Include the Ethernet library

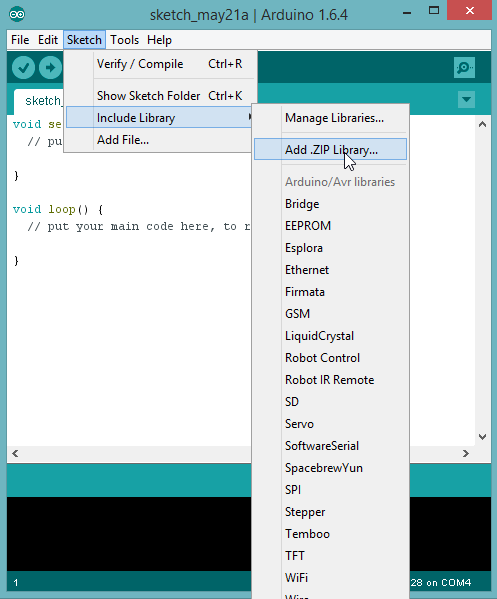tap(330, 270)
